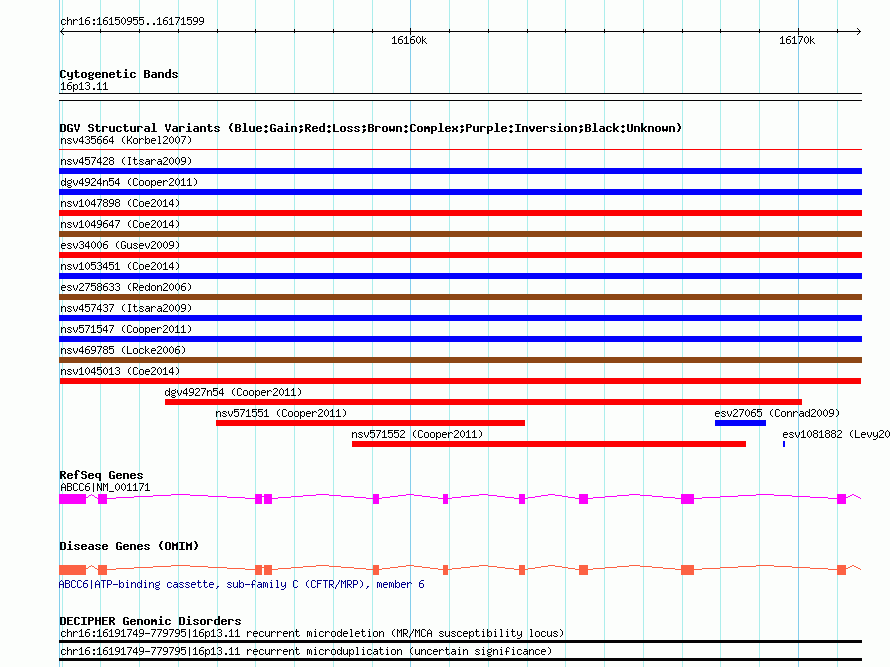Select the short blue esv27065 (Conrad2009) bar
The height and width of the screenshot is (667, 890).
740,423
